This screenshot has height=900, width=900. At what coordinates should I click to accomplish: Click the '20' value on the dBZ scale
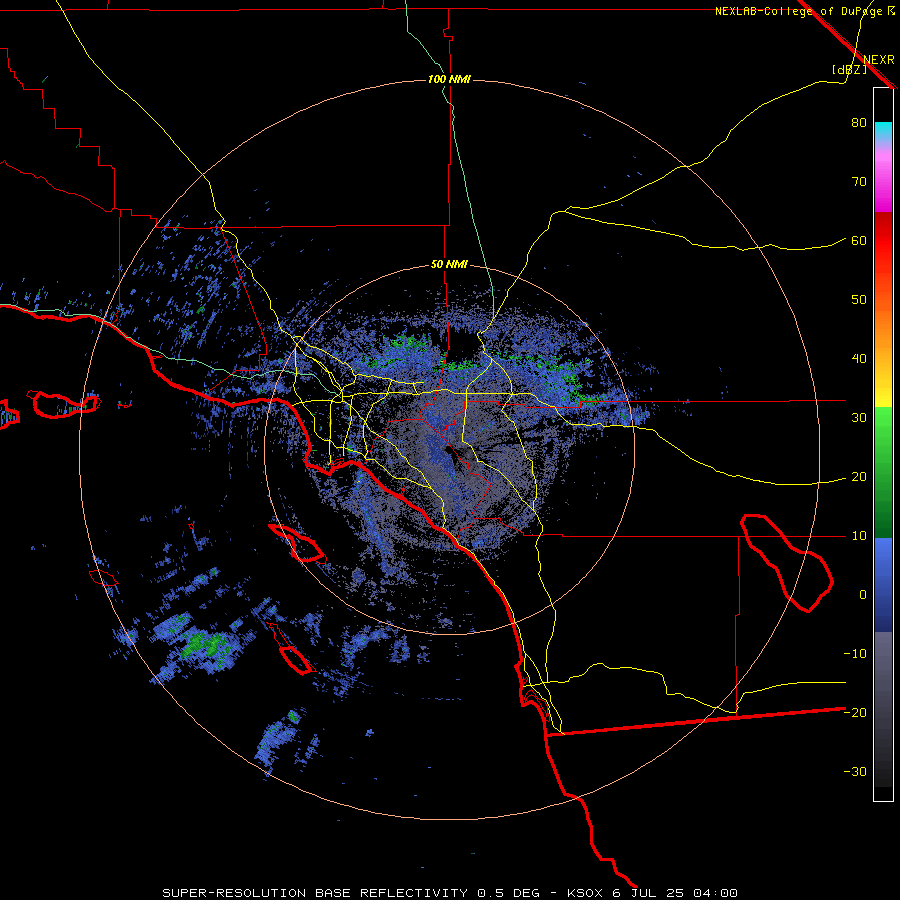(x=859, y=477)
